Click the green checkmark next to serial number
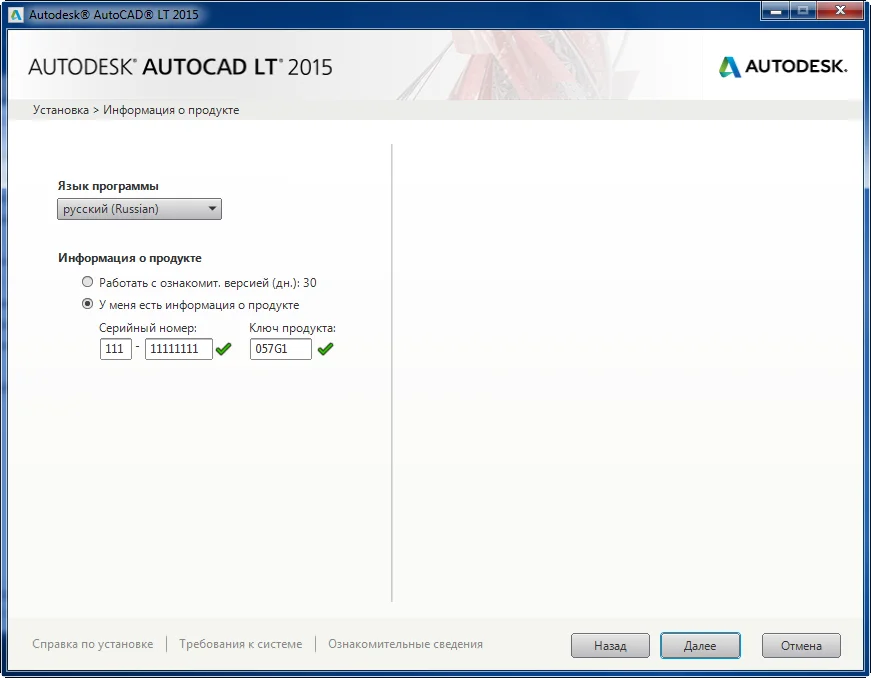The height and width of the screenshot is (678, 871). pyautogui.click(x=223, y=349)
